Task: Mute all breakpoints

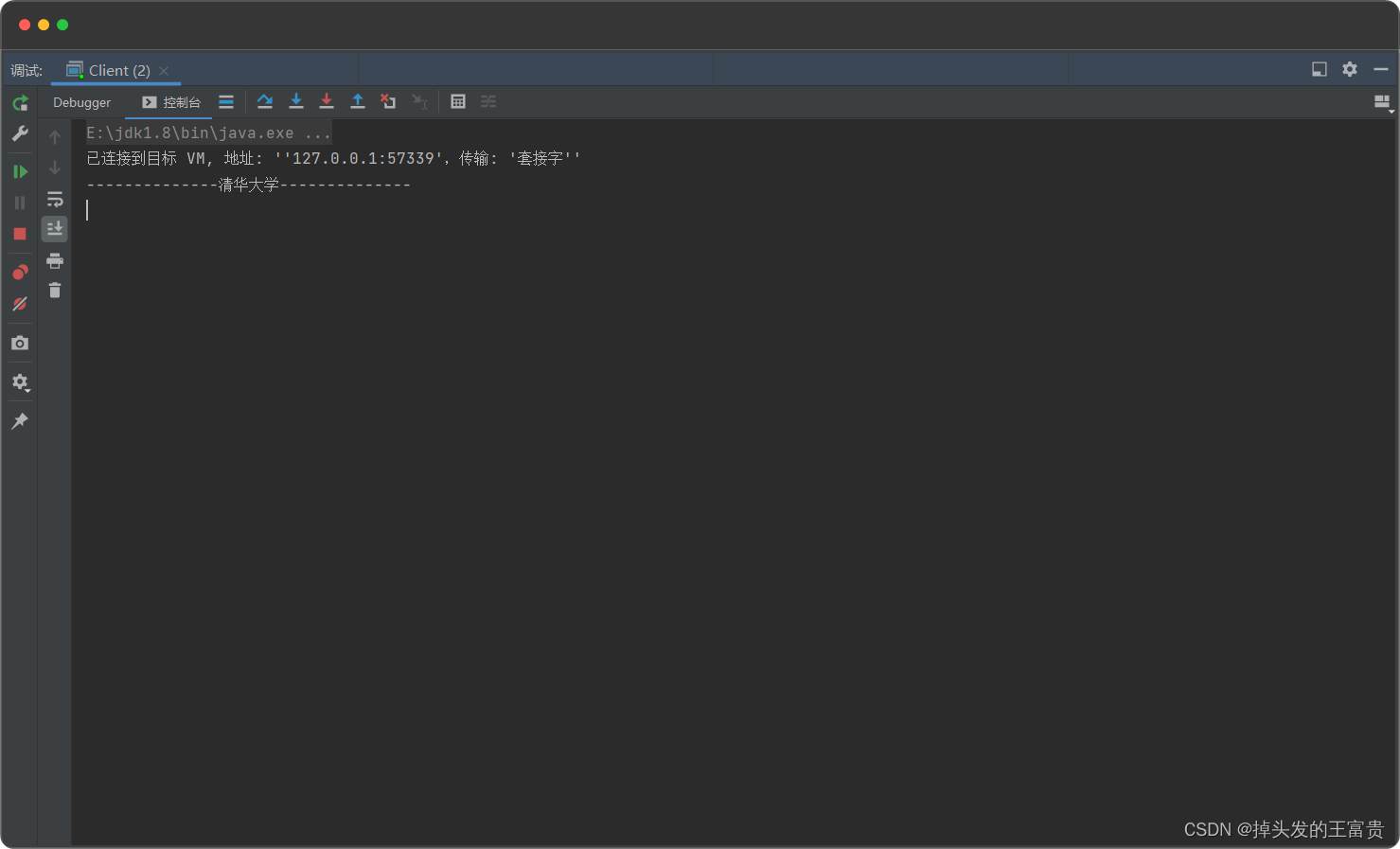Action: pyautogui.click(x=20, y=304)
